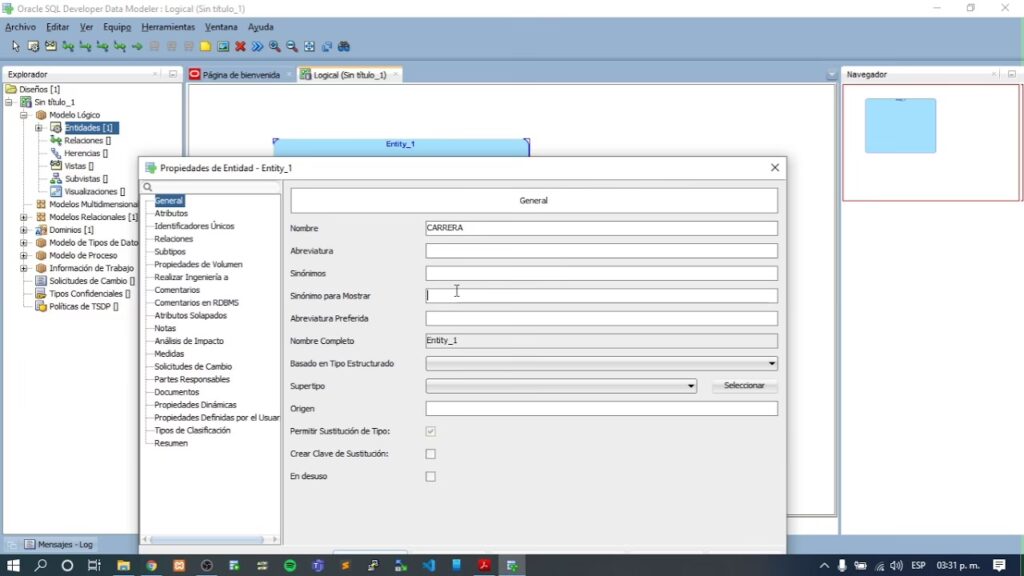Click the binoculars Find icon
This screenshot has width=1024, height=576.
click(x=343, y=46)
